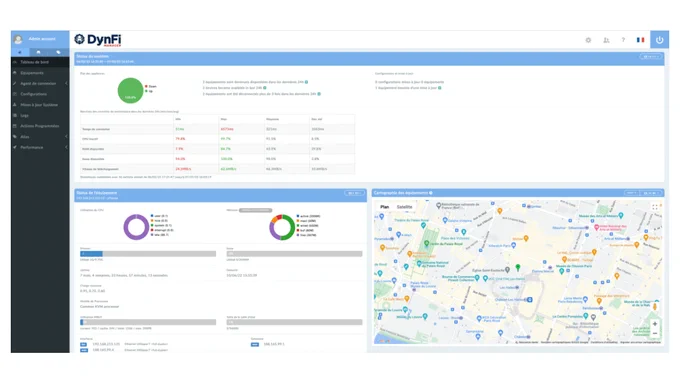Expand Performance submenu chevron
This screenshot has width=680, height=383.
[66, 147]
